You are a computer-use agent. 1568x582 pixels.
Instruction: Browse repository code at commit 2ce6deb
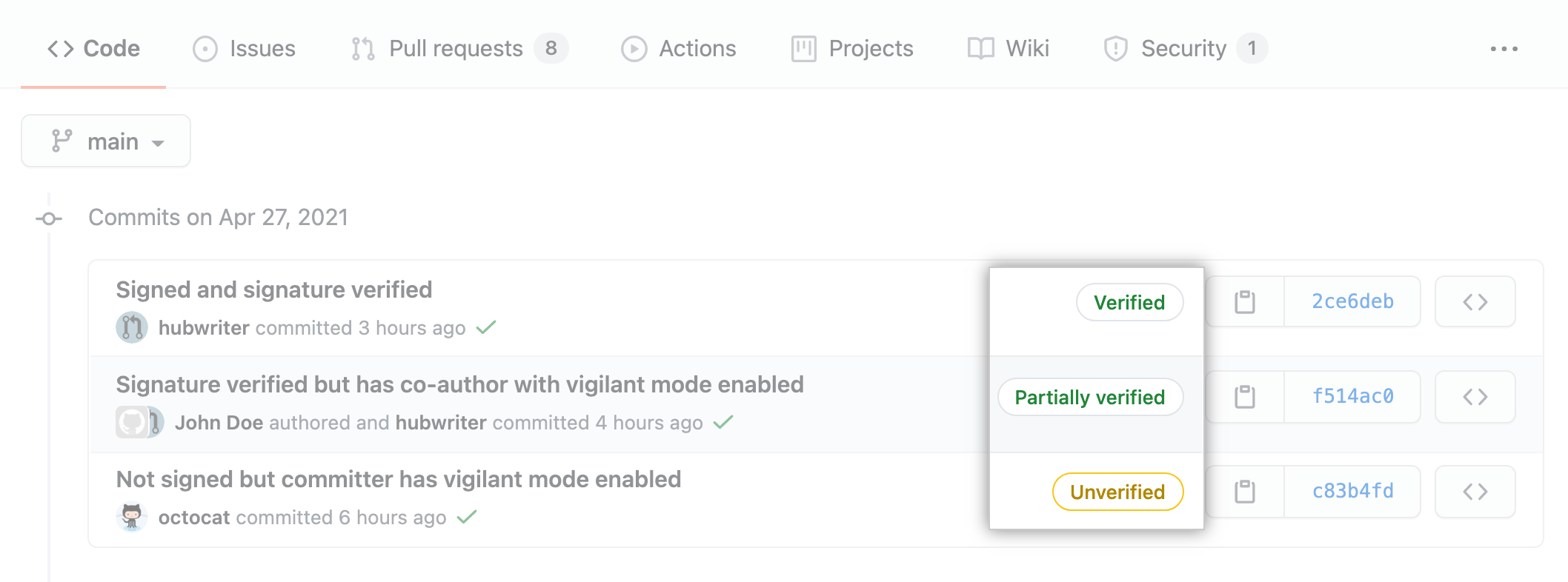coord(1475,301)
